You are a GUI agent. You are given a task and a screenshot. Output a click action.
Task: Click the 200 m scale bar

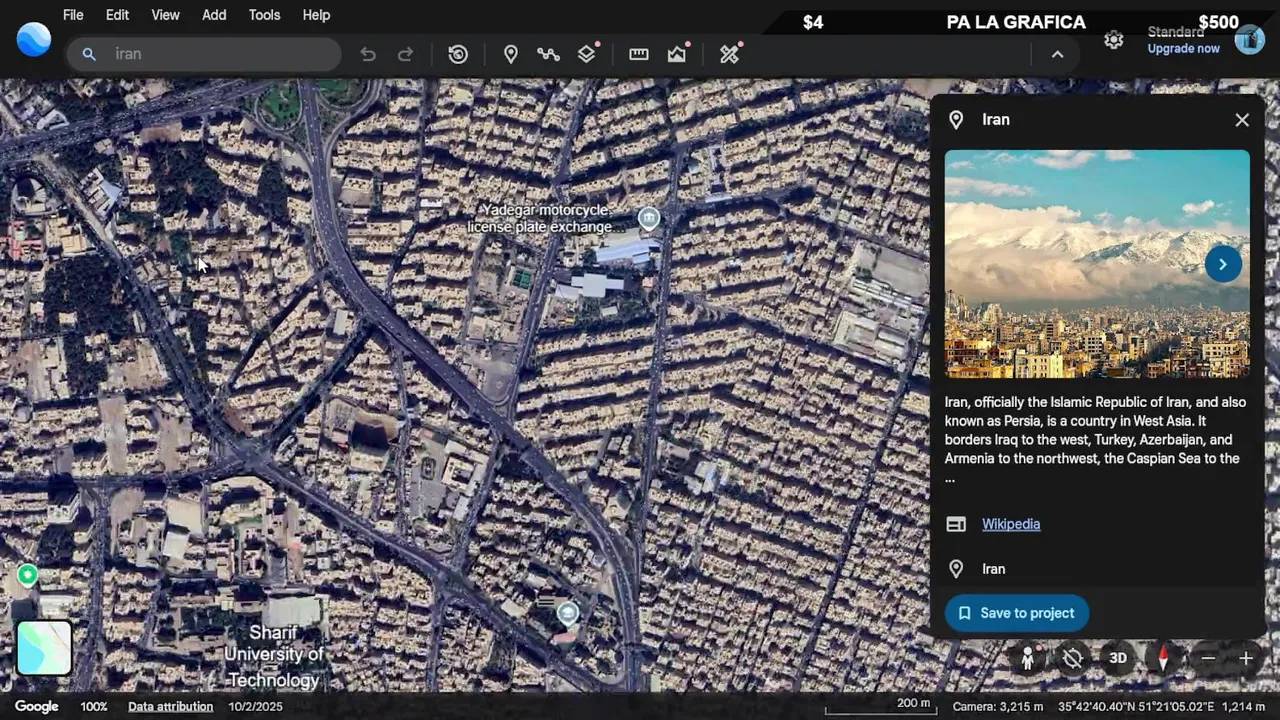click(879, 706)
